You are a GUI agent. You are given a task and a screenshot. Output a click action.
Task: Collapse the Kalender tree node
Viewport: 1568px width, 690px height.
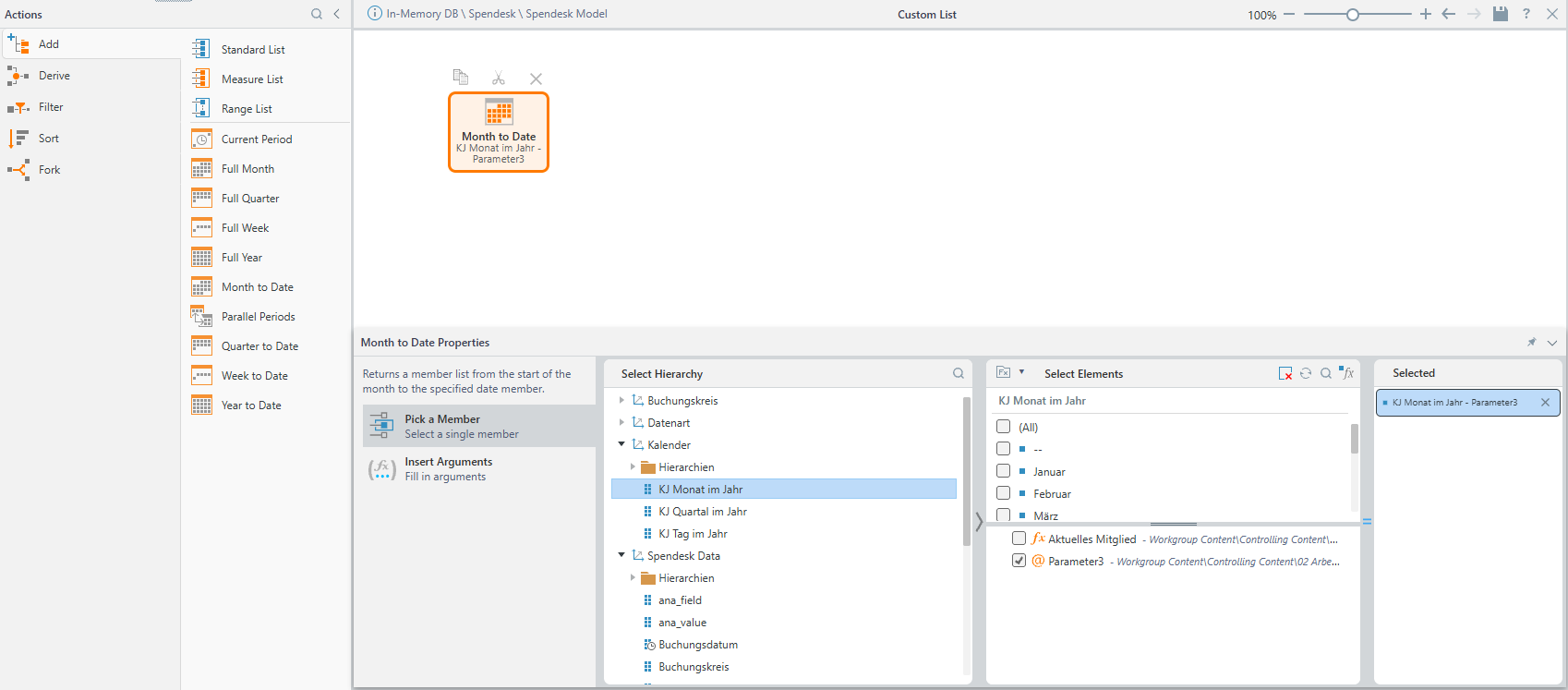click(621, 444)
